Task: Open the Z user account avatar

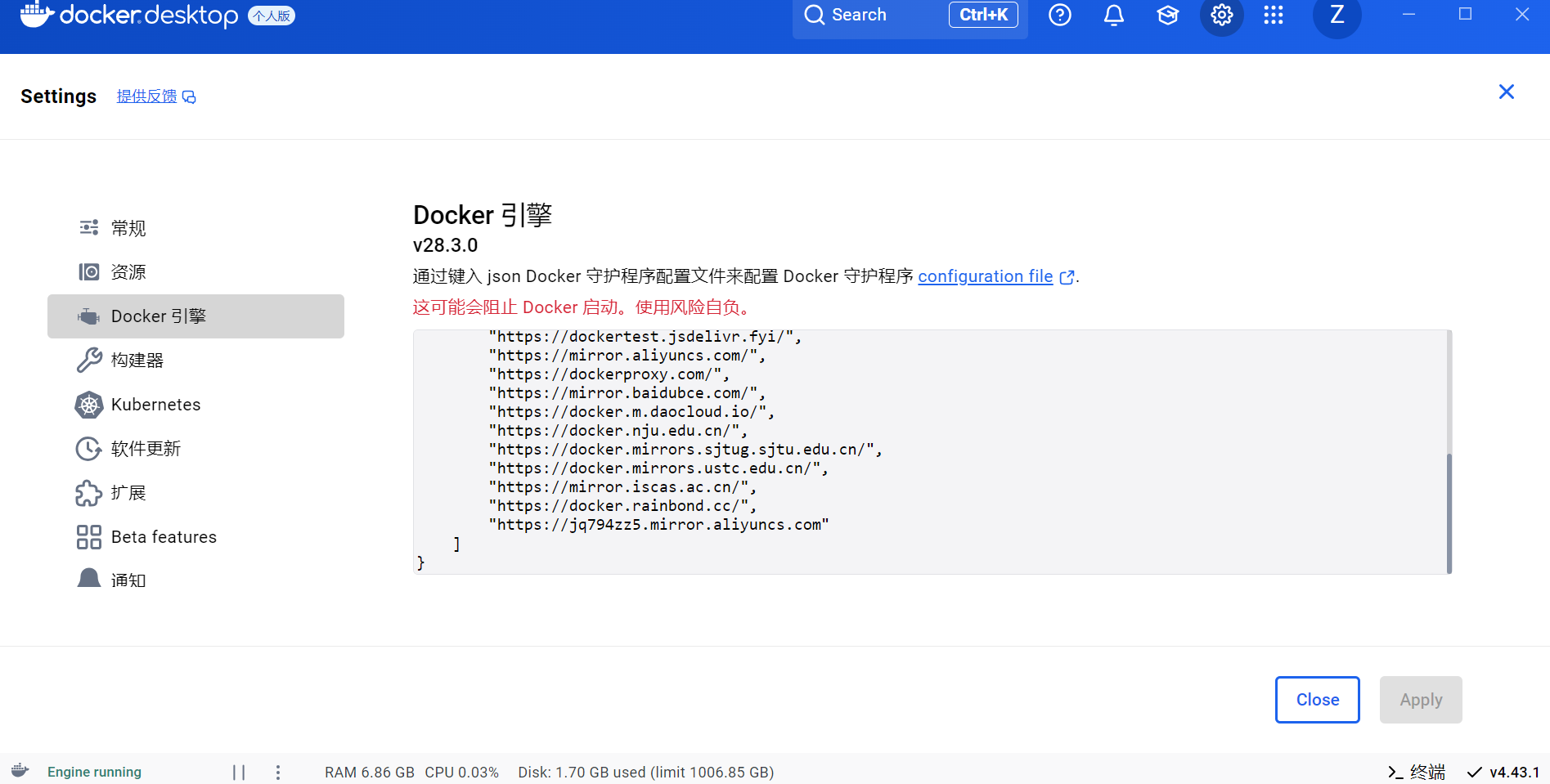Action: (x=1337, y=15)
